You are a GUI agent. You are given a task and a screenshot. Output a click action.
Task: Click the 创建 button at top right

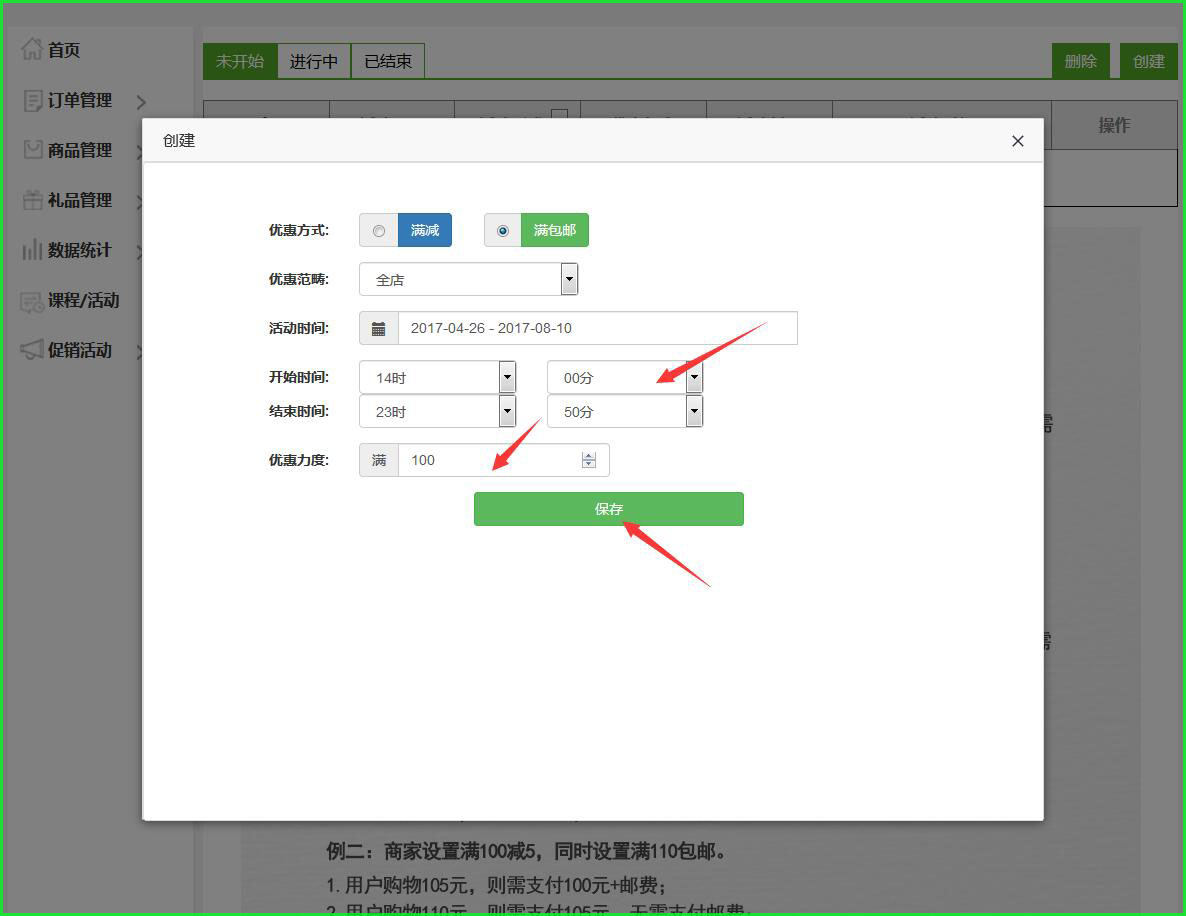coord(1148,61)
